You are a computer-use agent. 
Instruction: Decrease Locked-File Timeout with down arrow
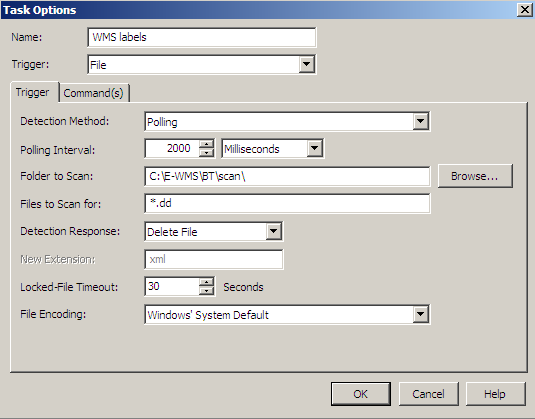tap(206, 291)
